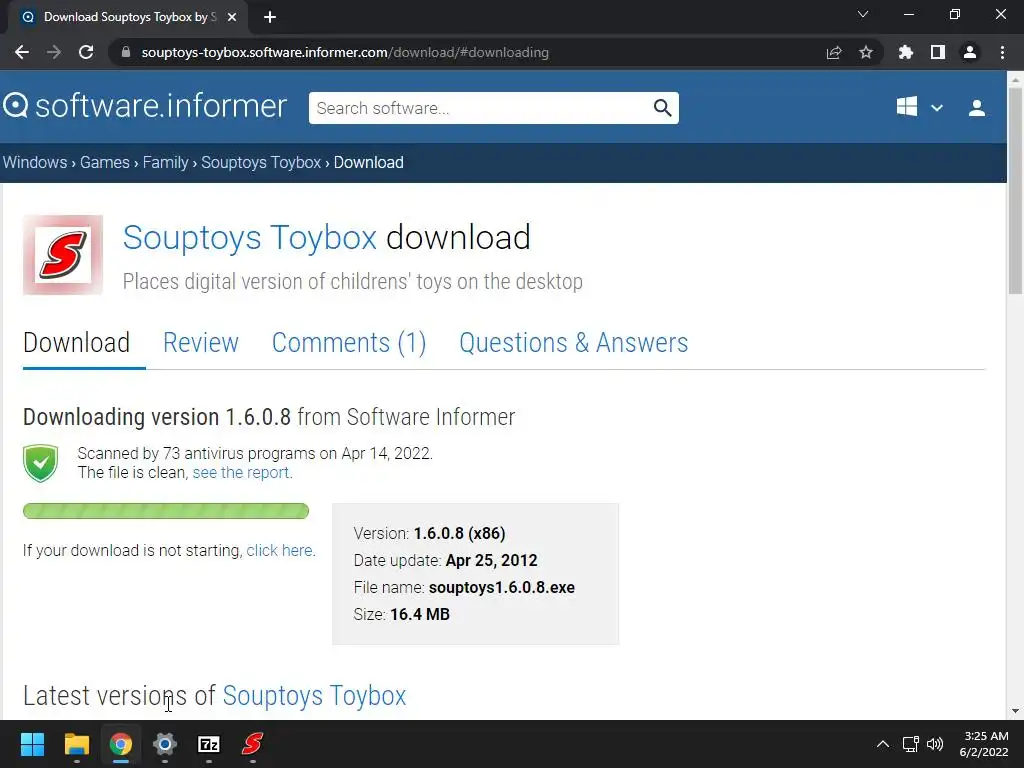Click the file name souptoys1.6.0.8.exe
Image resolution: width=1024 pixels, height=768 pixels.
(x=502, y=587)
